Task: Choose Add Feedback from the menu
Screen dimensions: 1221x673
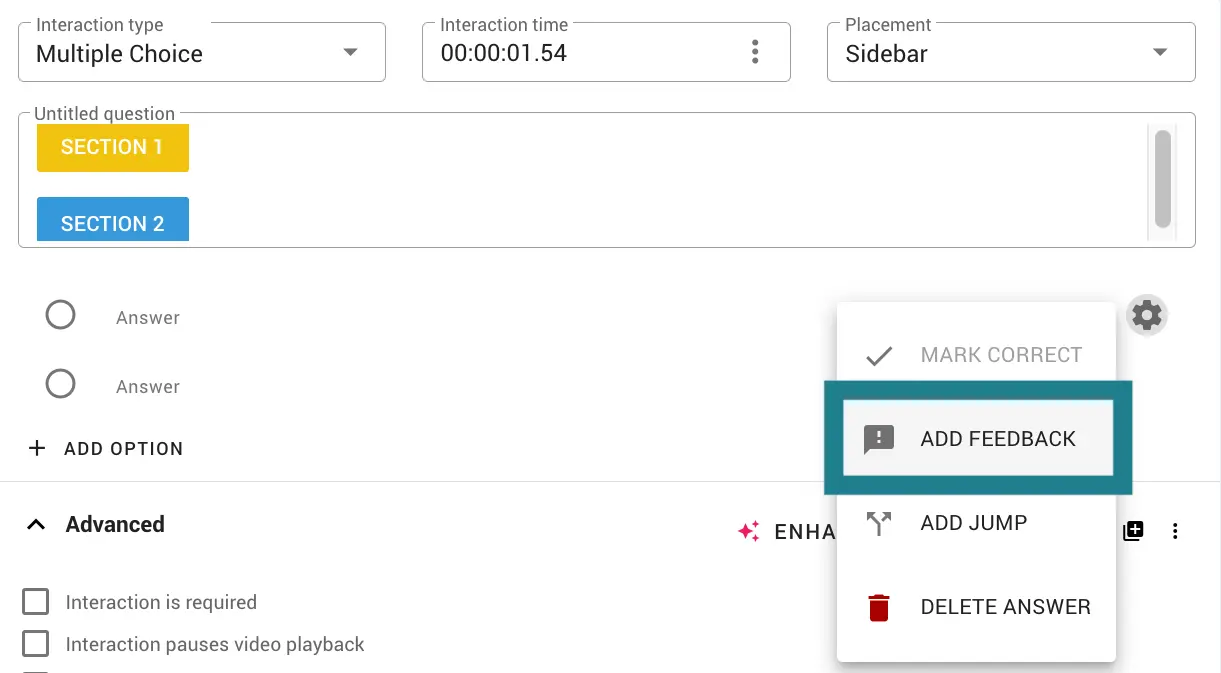Action: pos(978,439)
